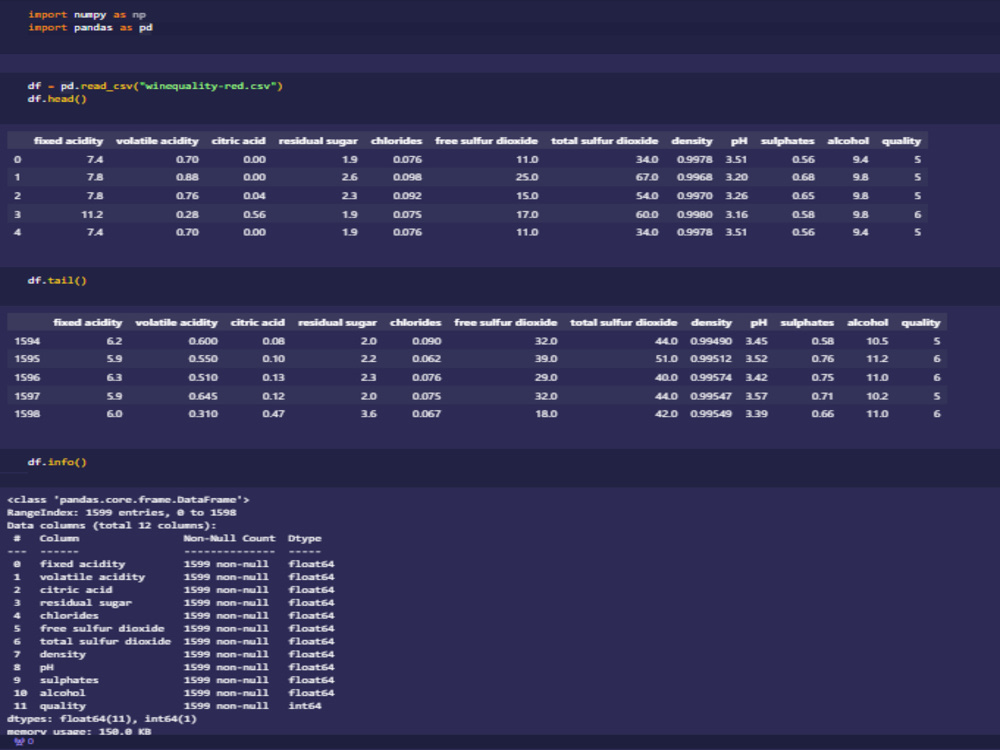Select "dtypes: float64(11), int64(1)" line

[101, 719]
